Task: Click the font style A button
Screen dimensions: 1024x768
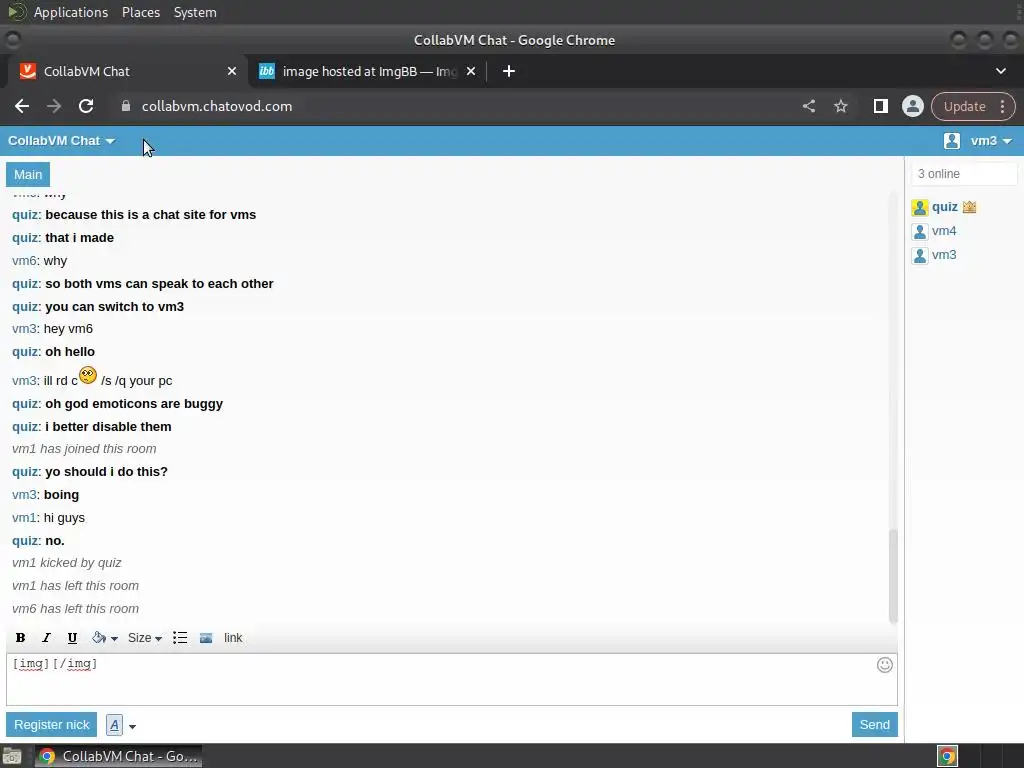Action: coord(114,725)
